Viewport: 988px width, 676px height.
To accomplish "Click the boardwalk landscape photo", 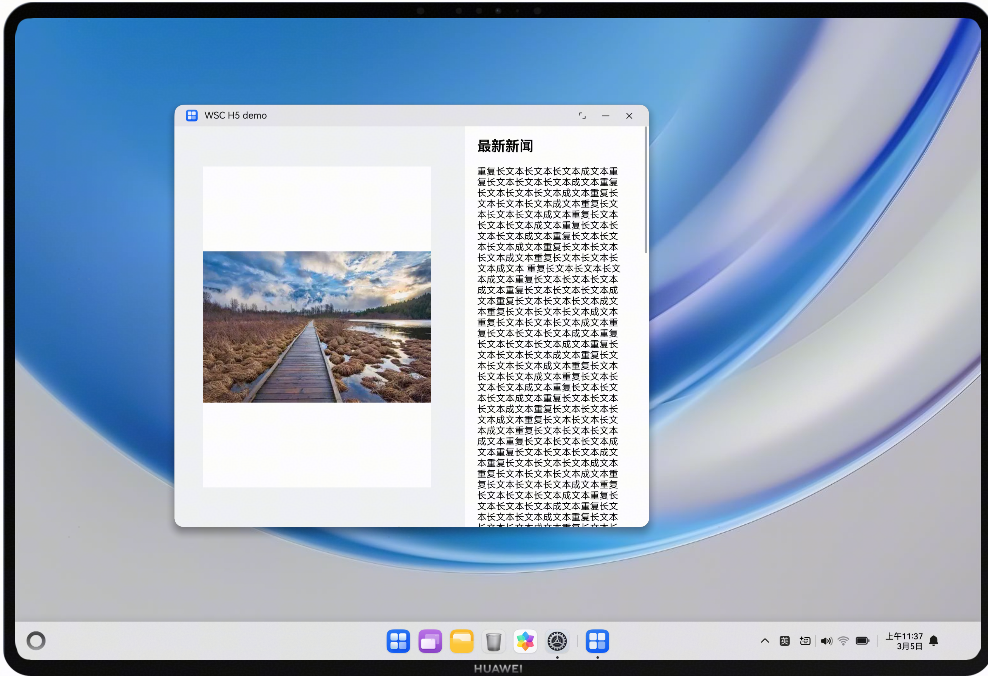I will tap(317, 327).
